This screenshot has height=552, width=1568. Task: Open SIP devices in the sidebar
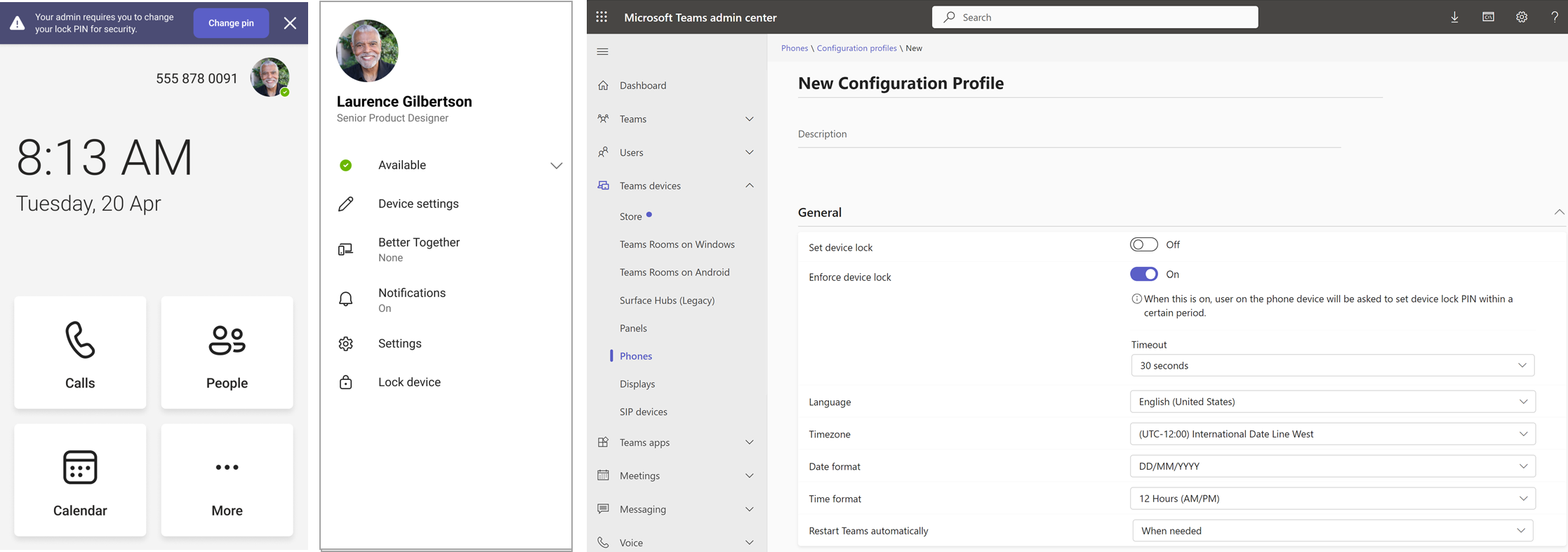pos(644,412)
